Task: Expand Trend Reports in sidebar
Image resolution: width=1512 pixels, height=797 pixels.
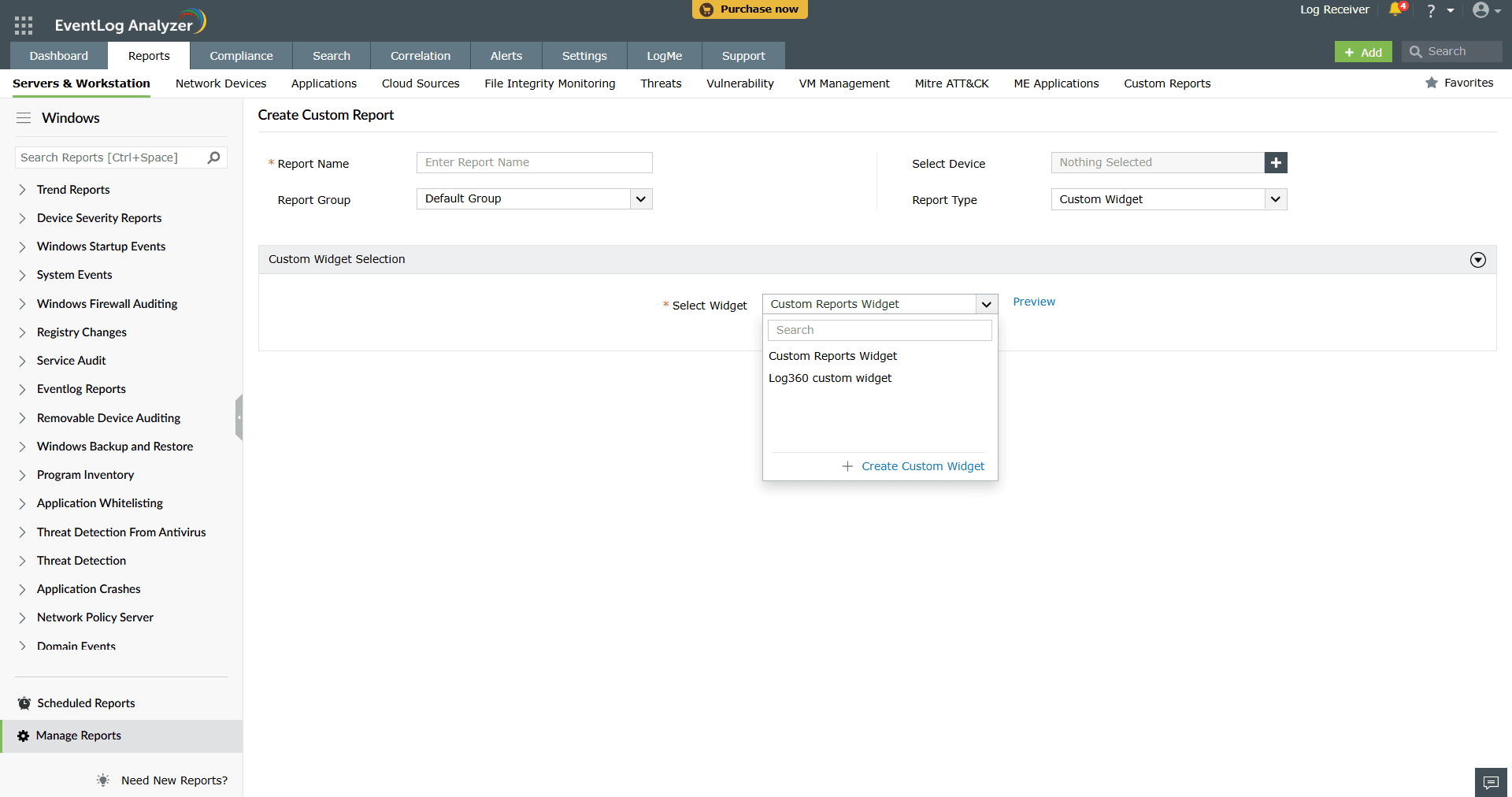Action: (x=22, y=190)
